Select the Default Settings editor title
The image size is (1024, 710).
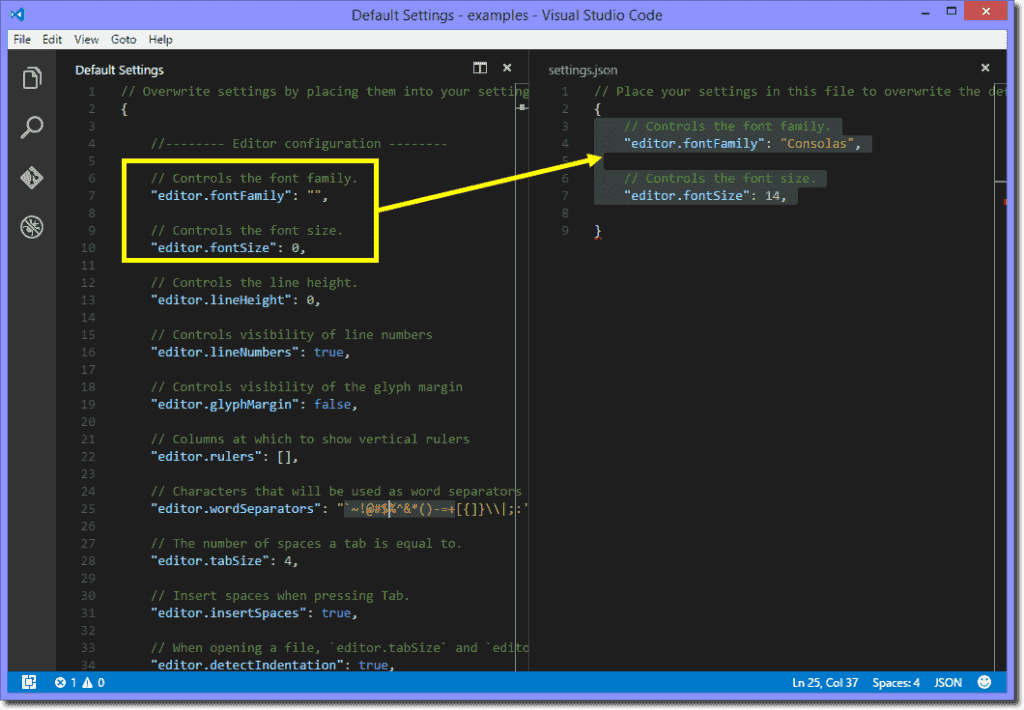coord(120,70)
